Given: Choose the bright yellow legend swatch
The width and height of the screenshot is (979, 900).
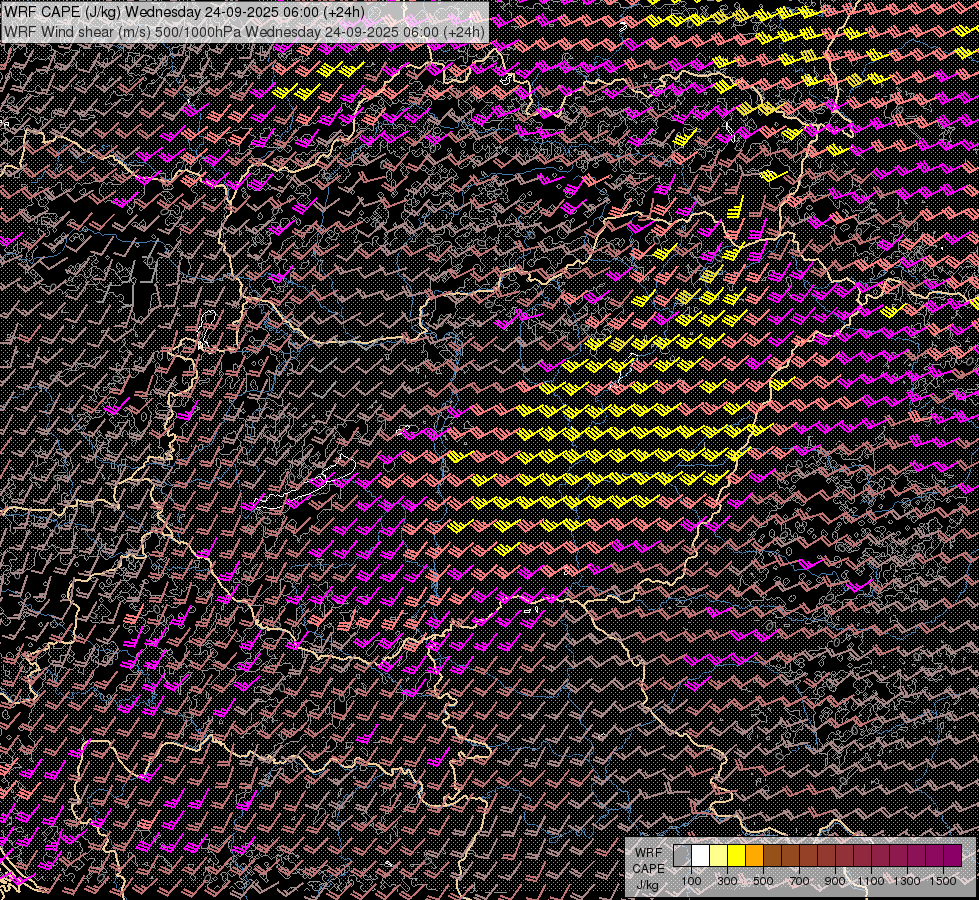Looking at the screenshot, I should 736,855.
